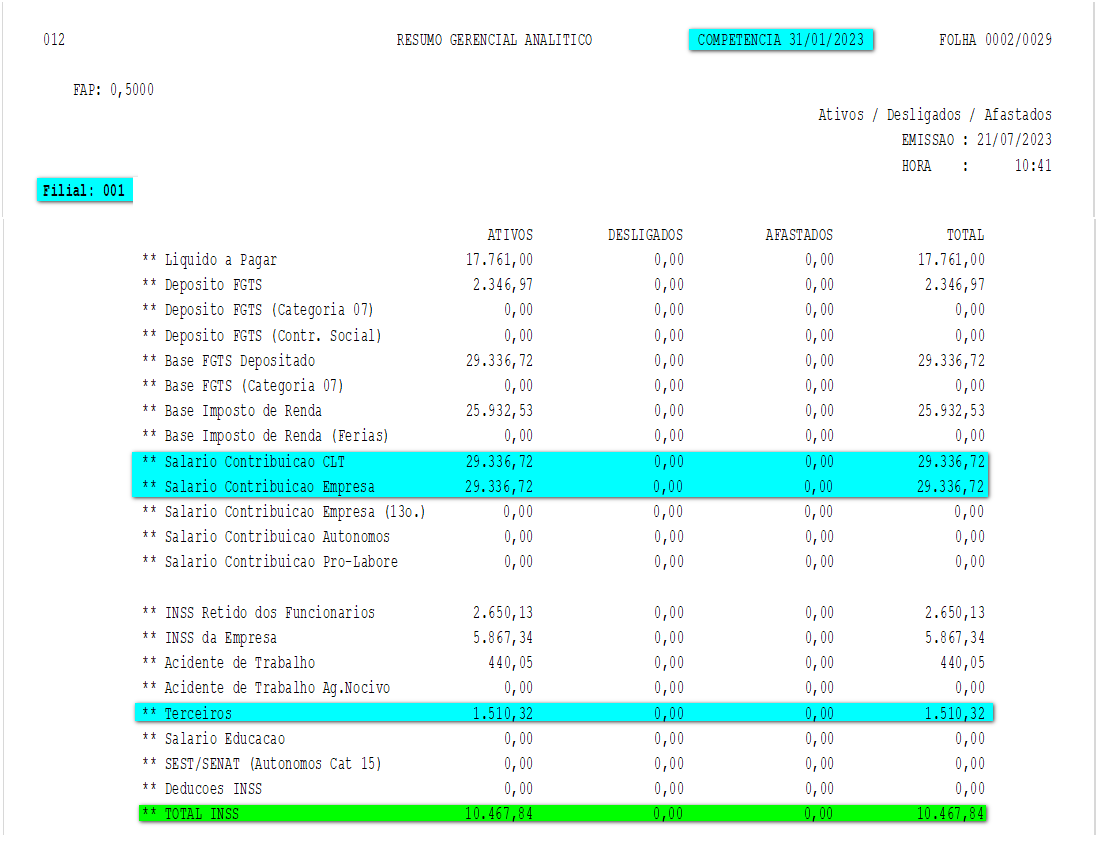Screen dimensions: 1097x845
Task: Click the 012 code at top left
Action: [54, 40]
